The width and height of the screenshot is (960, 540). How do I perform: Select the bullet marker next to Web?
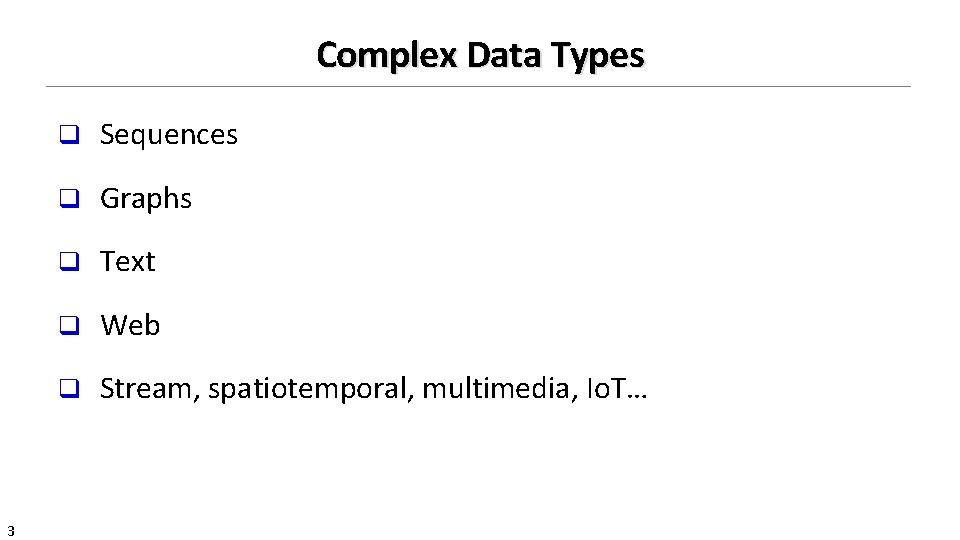(x=68, y=327)
